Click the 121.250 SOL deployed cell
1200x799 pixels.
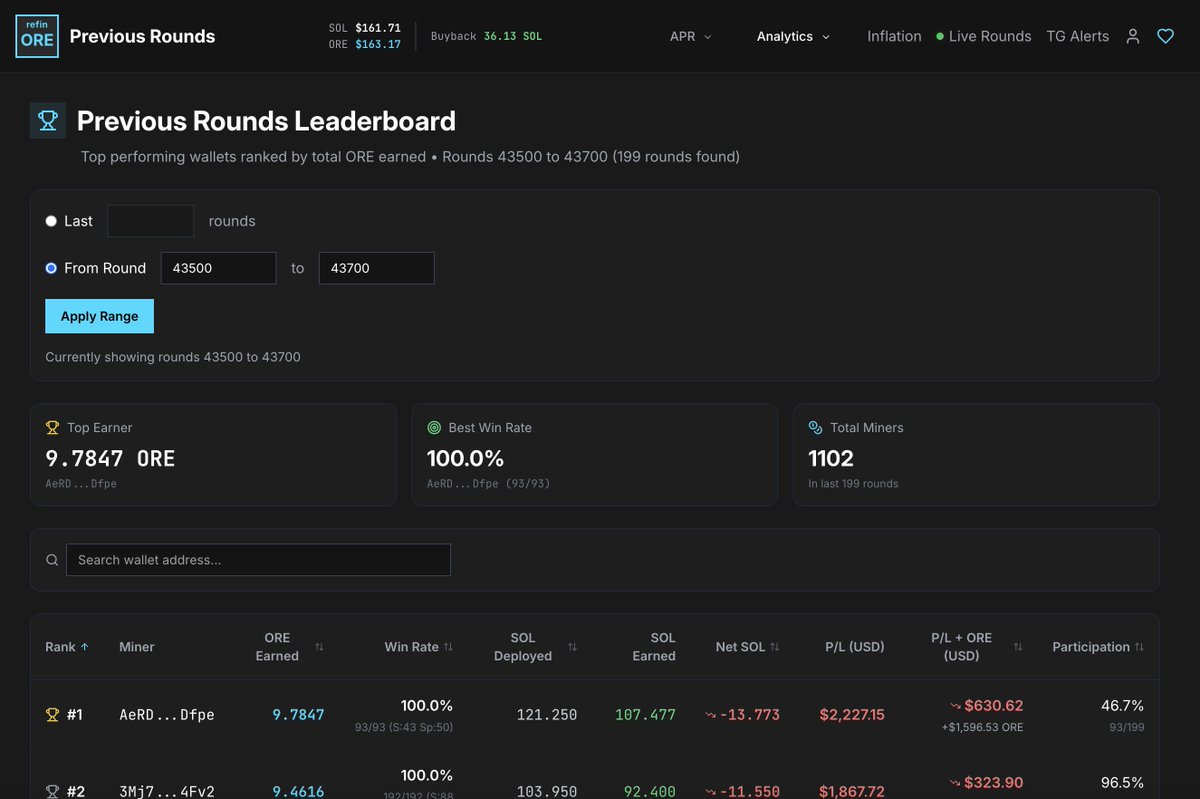point(547,715)
